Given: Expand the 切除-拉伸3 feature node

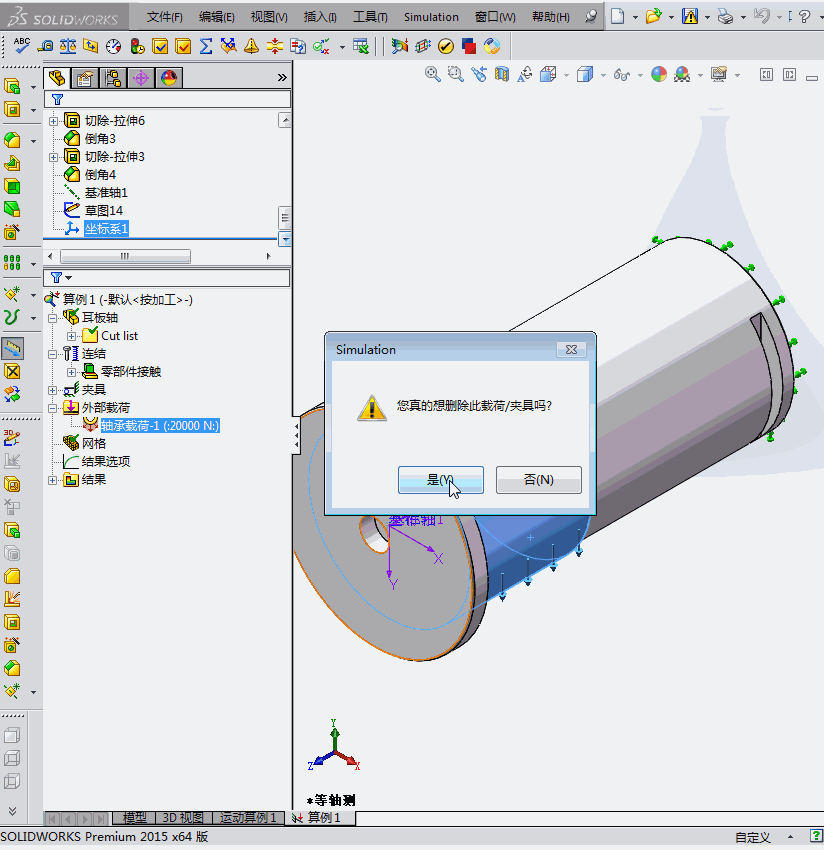Looking at the screenshot, I should coord(53,157).
